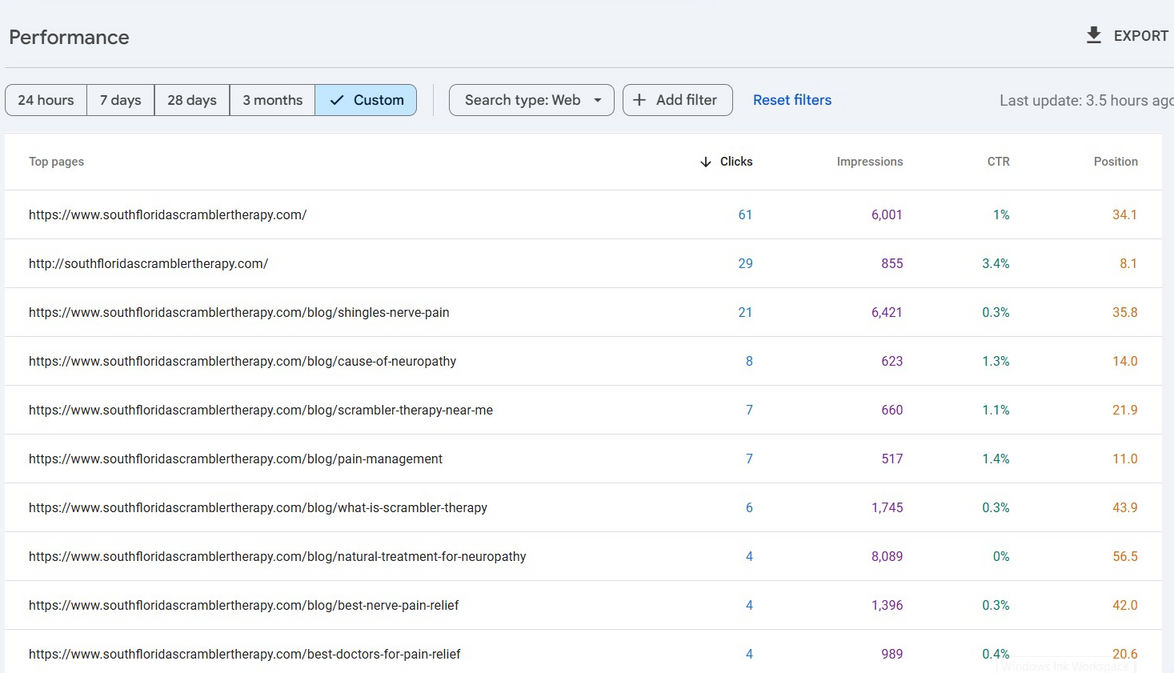This screenshot has width=1174, height=673.
Task: Open the https://www.southfloridascramblertherapy.com/ row
Action: click(x=583, y=215)
